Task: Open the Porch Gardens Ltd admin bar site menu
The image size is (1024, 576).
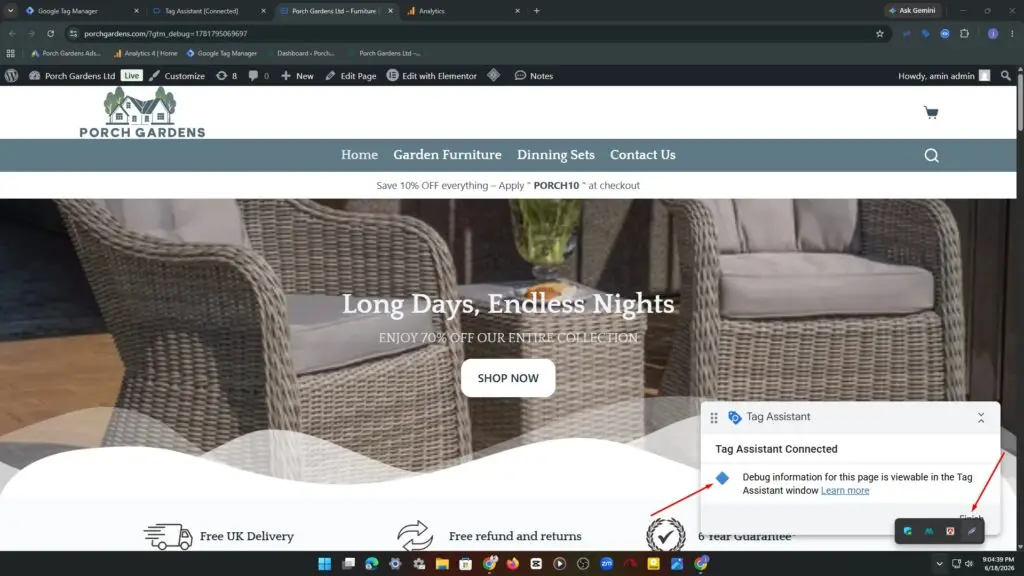Action: pos(72,76)
